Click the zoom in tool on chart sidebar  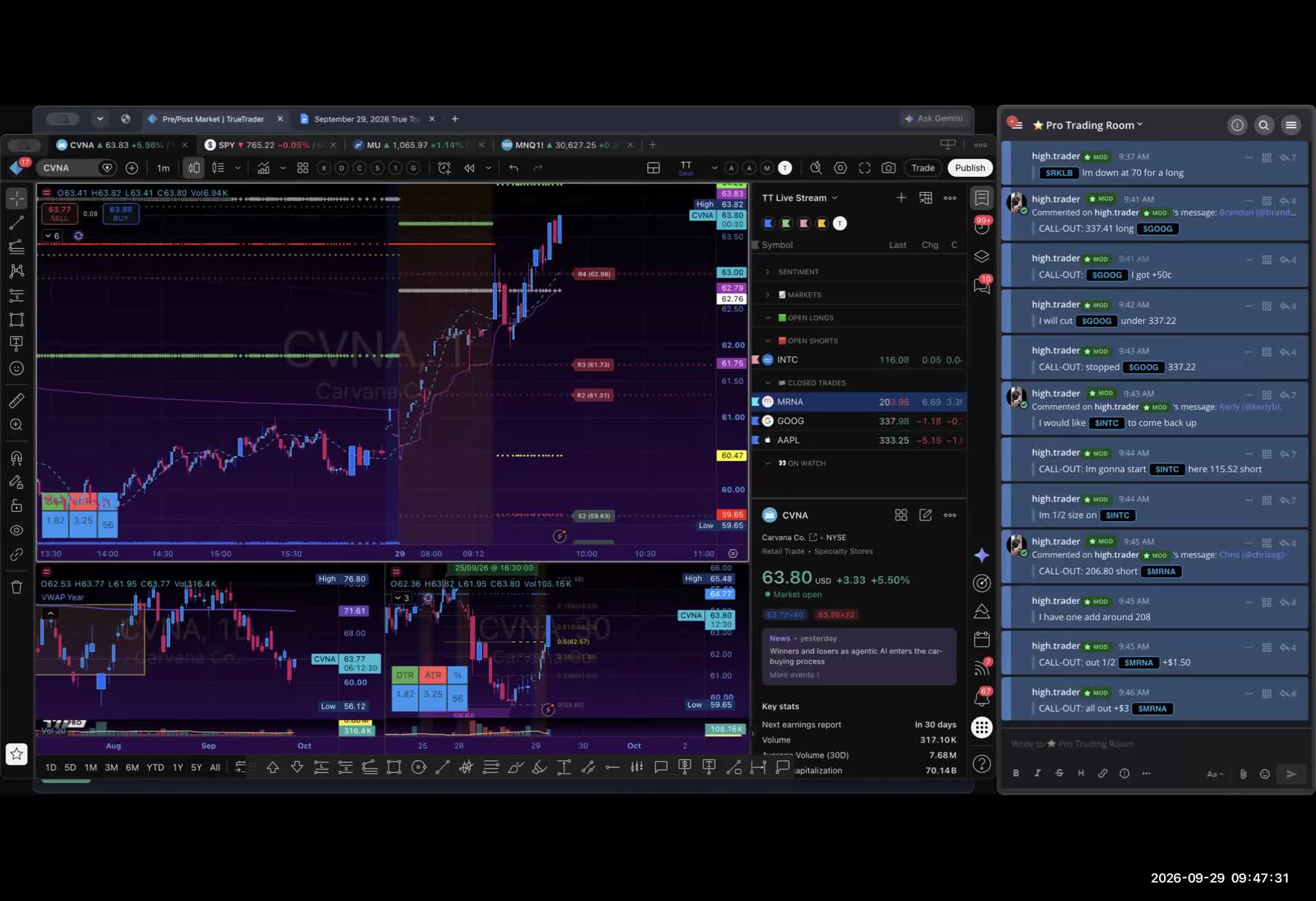click(16, 425)
